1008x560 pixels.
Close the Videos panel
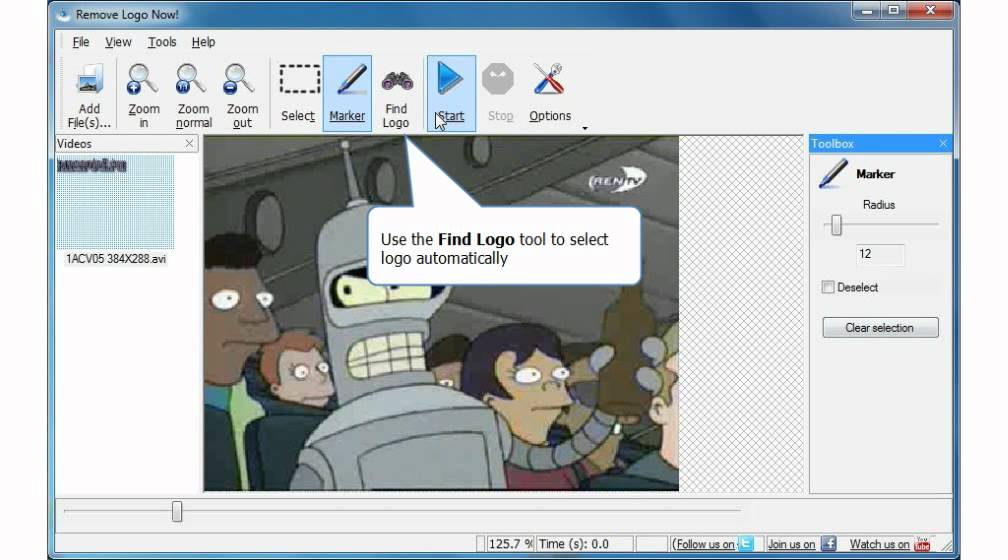(189, 143)
